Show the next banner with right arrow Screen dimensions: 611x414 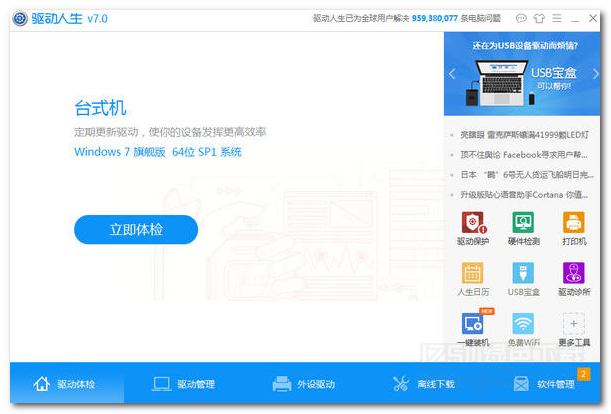click(x=595, y=73)
